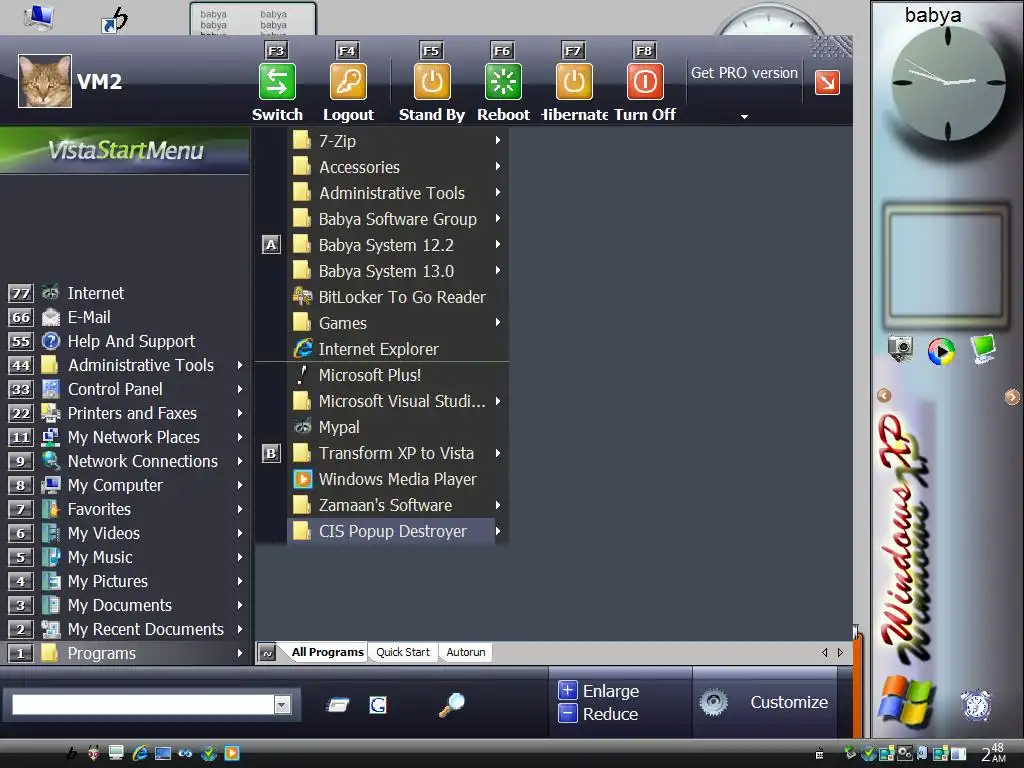The width and height of the screenshot is (1024, 768).
Task: Open the search box dropdown arrow
Action: click(282, 705)
